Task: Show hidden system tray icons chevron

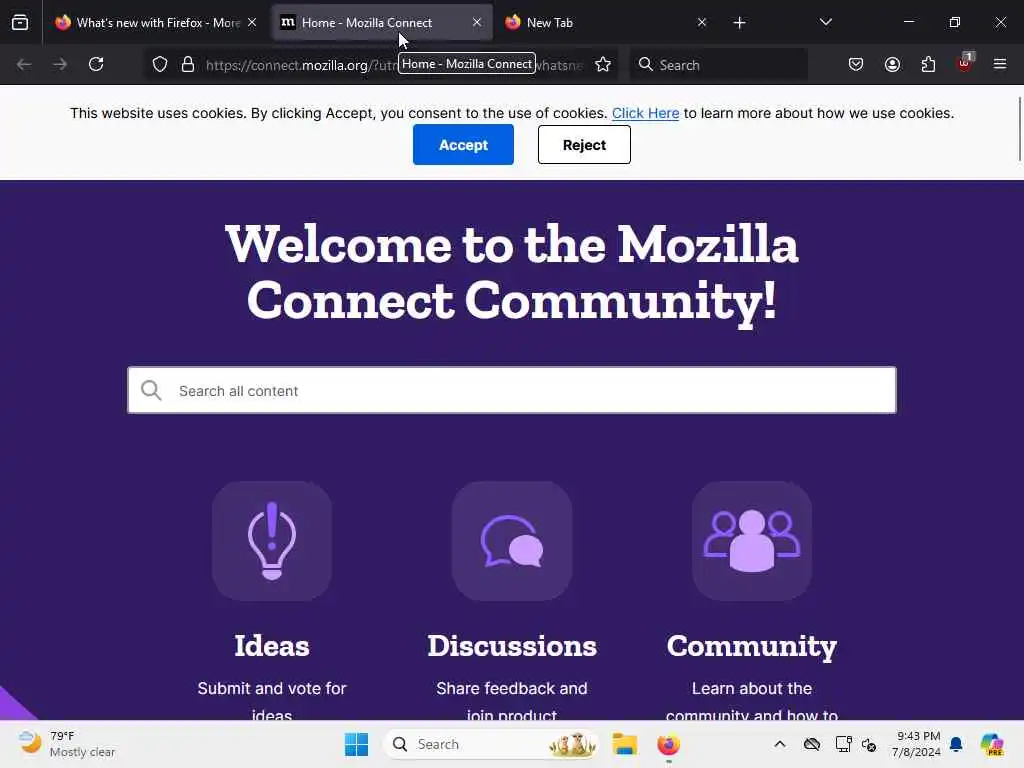Action: [780, 744]
